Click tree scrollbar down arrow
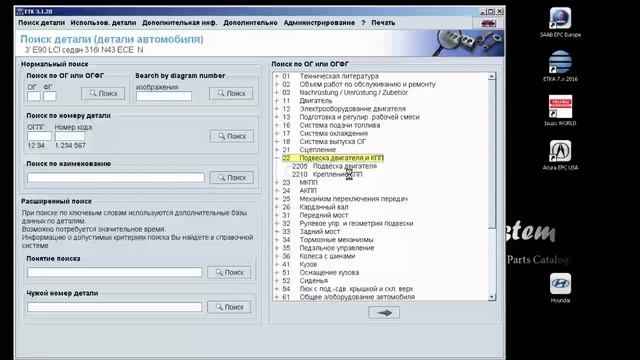Screen dimensions: 640x360 (x=492, y=297)
